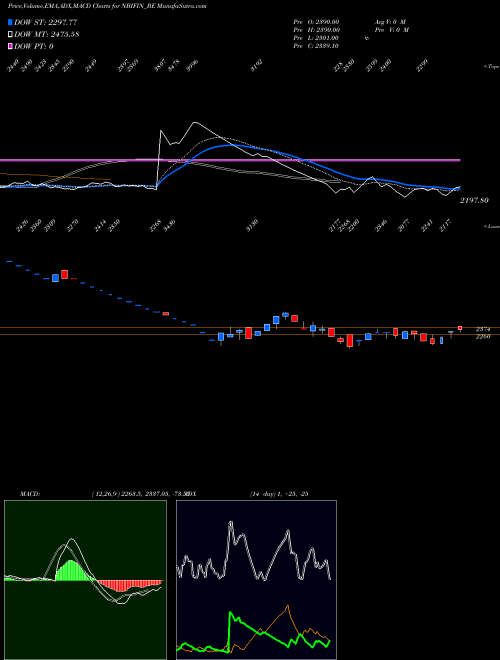Click the 3130 lows label
The image size is (500, 660).
click(252, 226)
